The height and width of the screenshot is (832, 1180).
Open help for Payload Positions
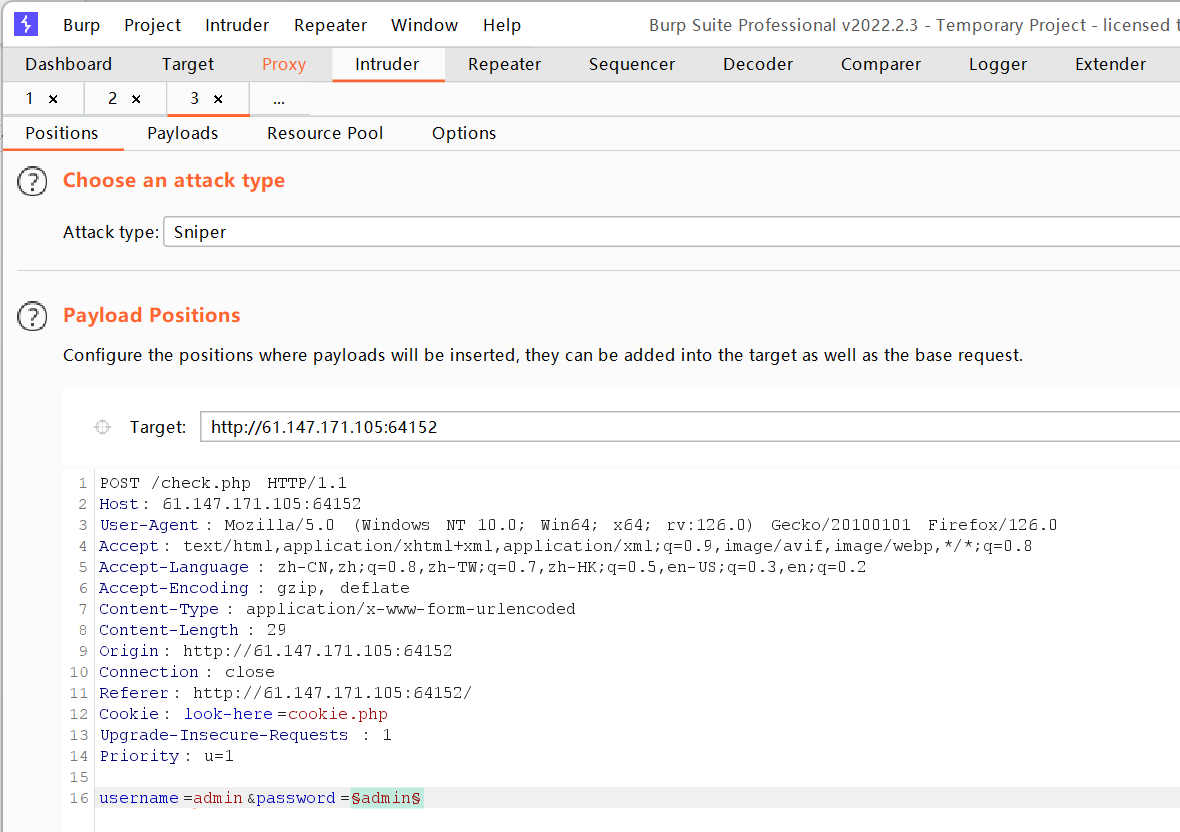32,316
